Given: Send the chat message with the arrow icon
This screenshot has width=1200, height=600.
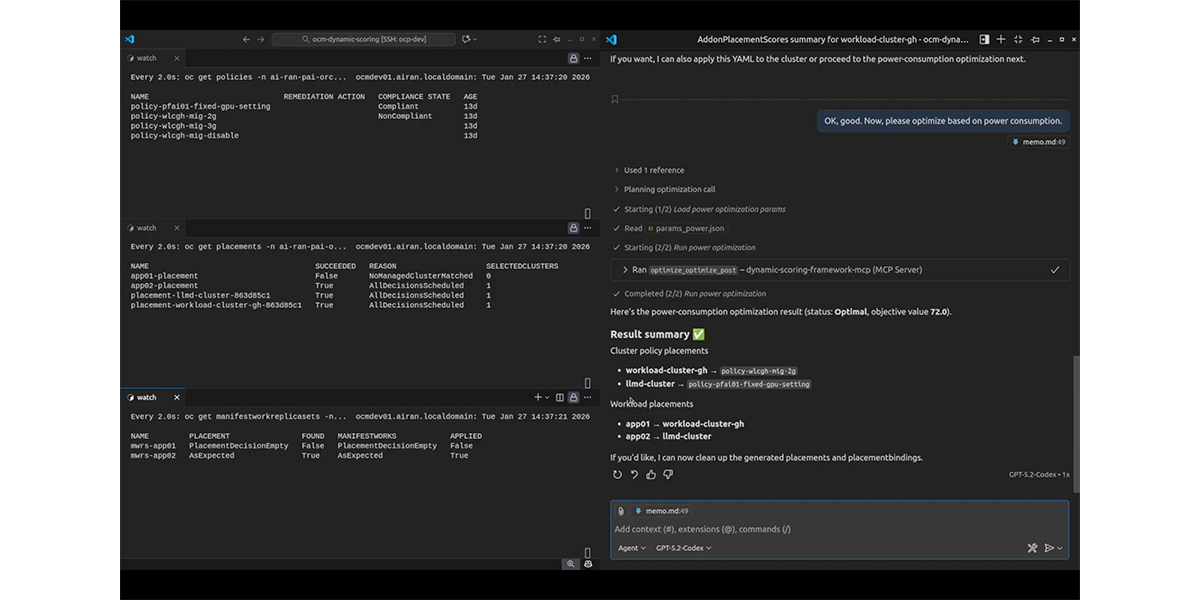Looking at the screenshot, I should (x=1049, y=548).
